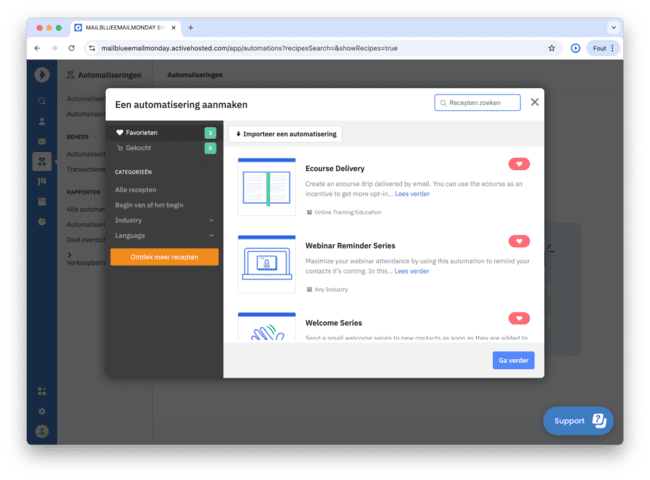Select the Automations sidebar icon

coord(42,161)
